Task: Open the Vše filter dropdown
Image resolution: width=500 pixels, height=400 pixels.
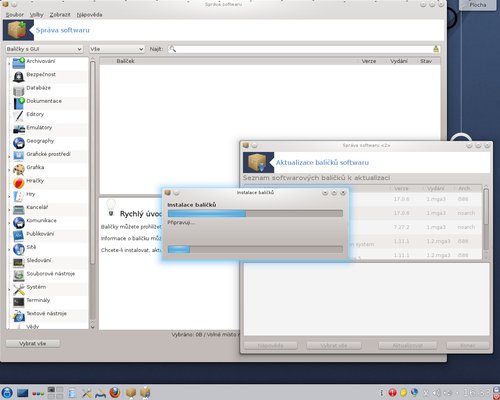Action: tap(117, 49)
